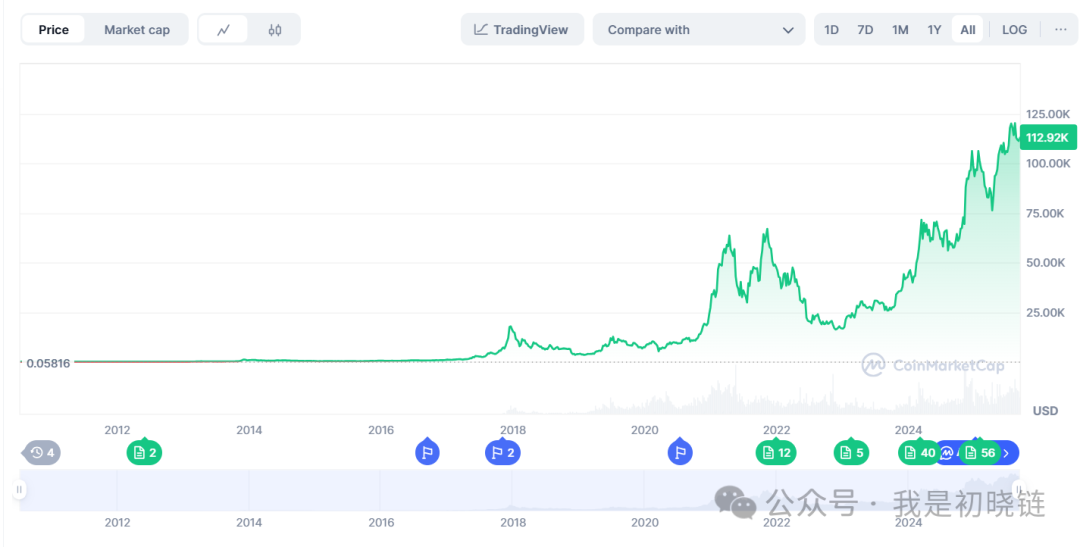Image resolution: width=1080 pixels, height=547 pixels.
Task: Open the more options ellipsis menu
Action: coord(1060,30)
